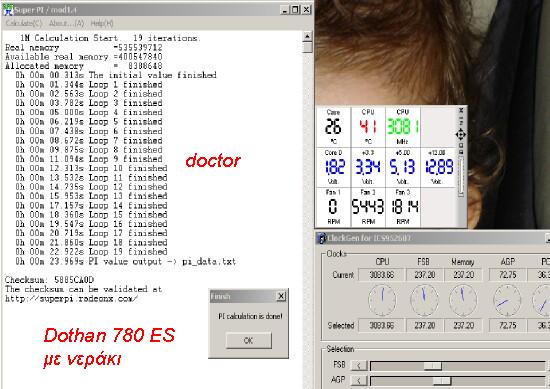Click the Current FSB value field

click(x=424, y=275)
